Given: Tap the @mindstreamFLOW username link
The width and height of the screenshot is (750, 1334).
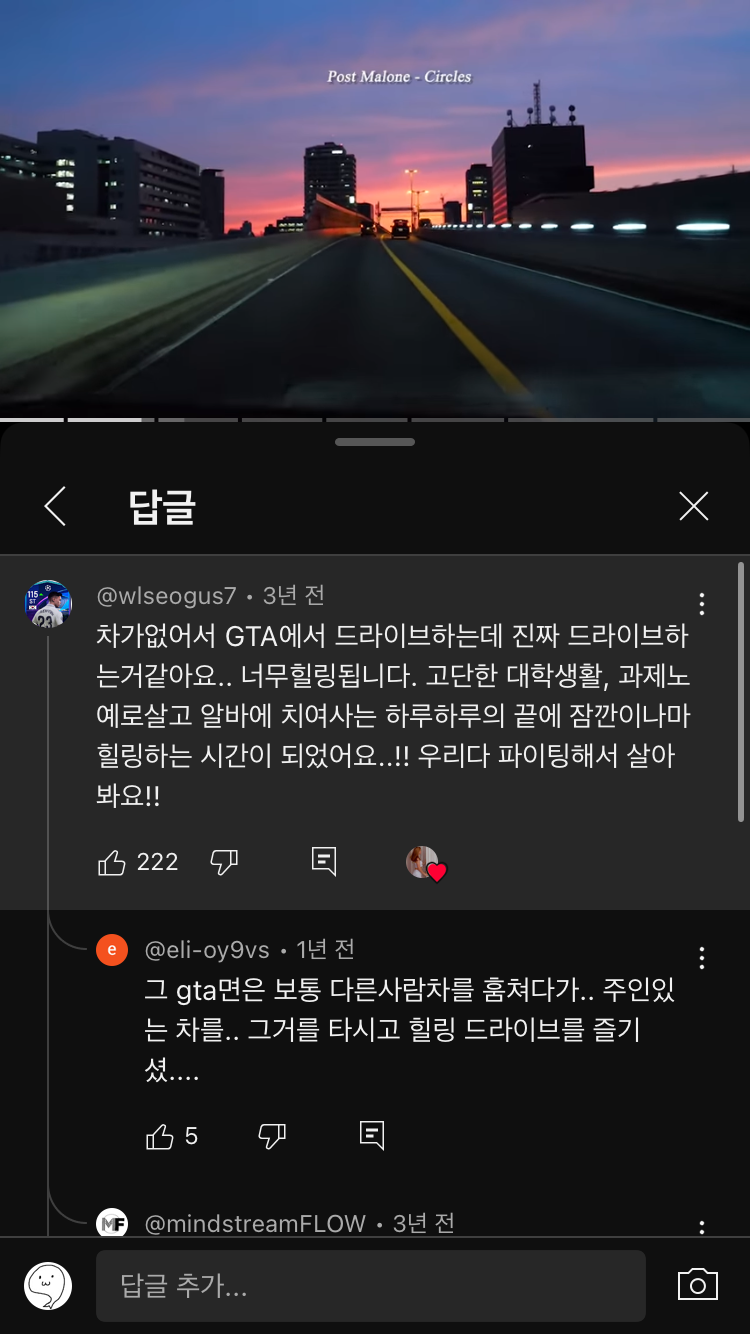Looking at the screenshot, I should coord(255,1223).
